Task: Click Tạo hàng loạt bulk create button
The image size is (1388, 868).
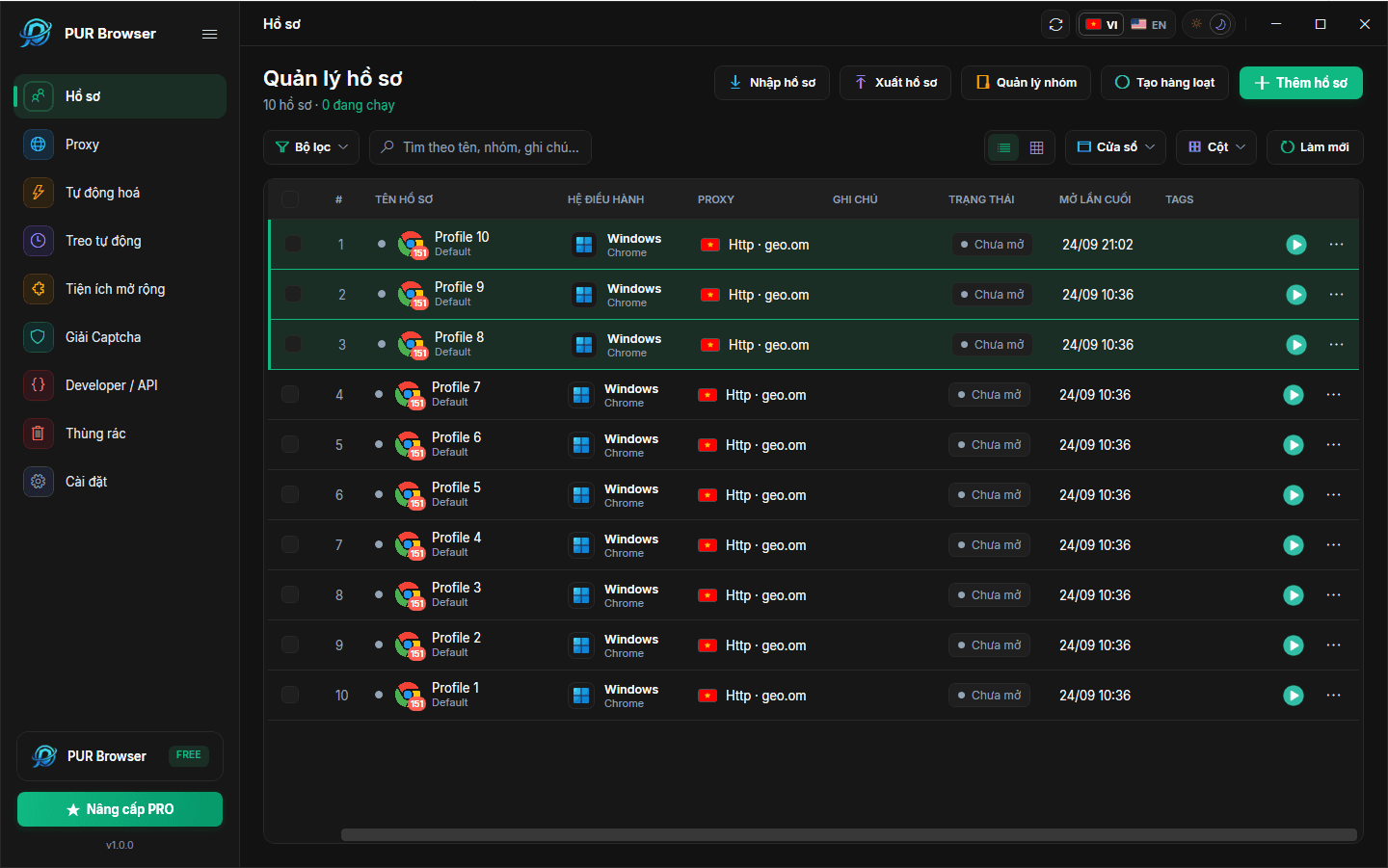Action: pos(1164,83)
